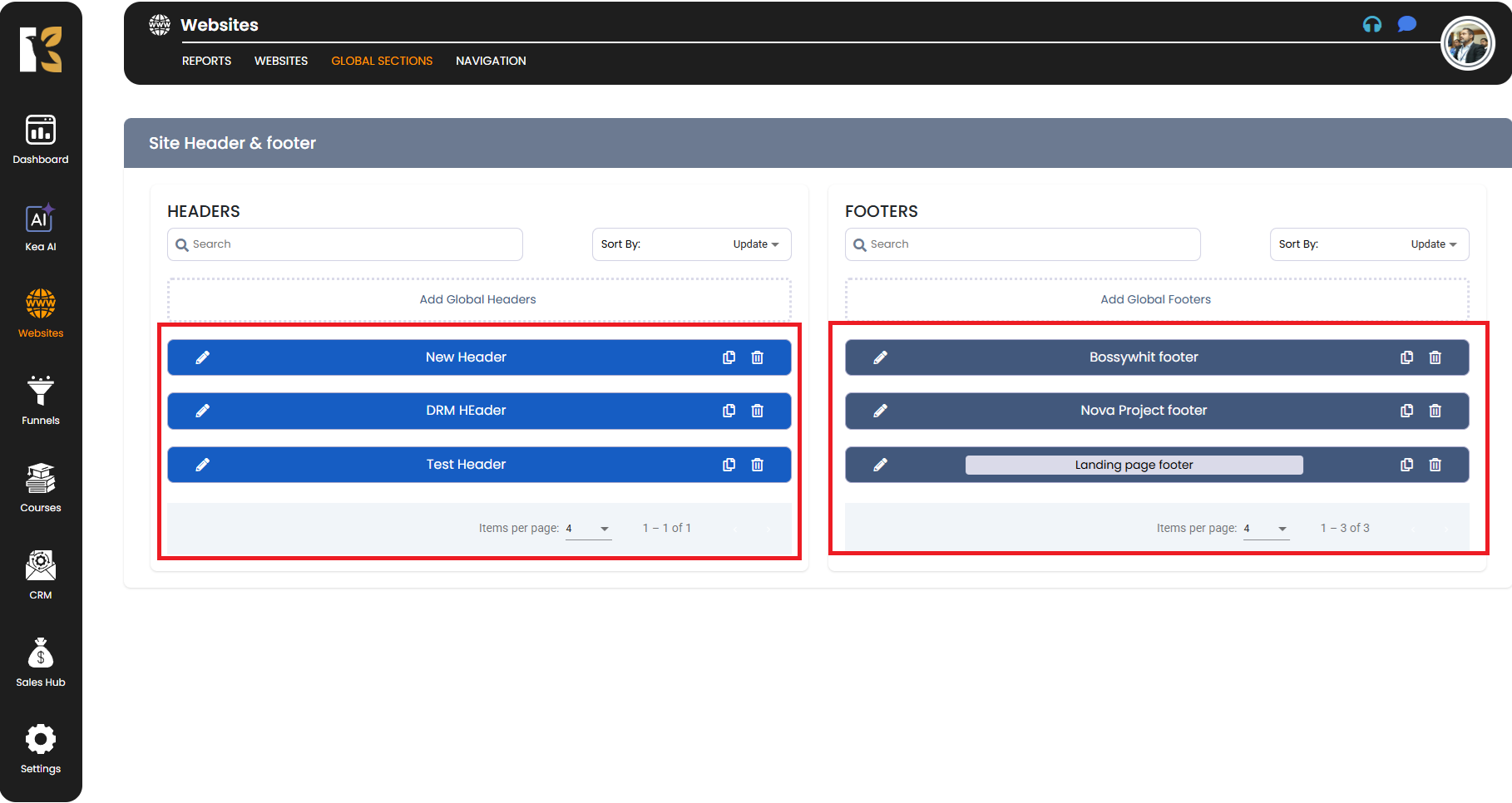Open Headers items per page dropdown
Viewport: 1512px width, 803px height.
(588, 529)
